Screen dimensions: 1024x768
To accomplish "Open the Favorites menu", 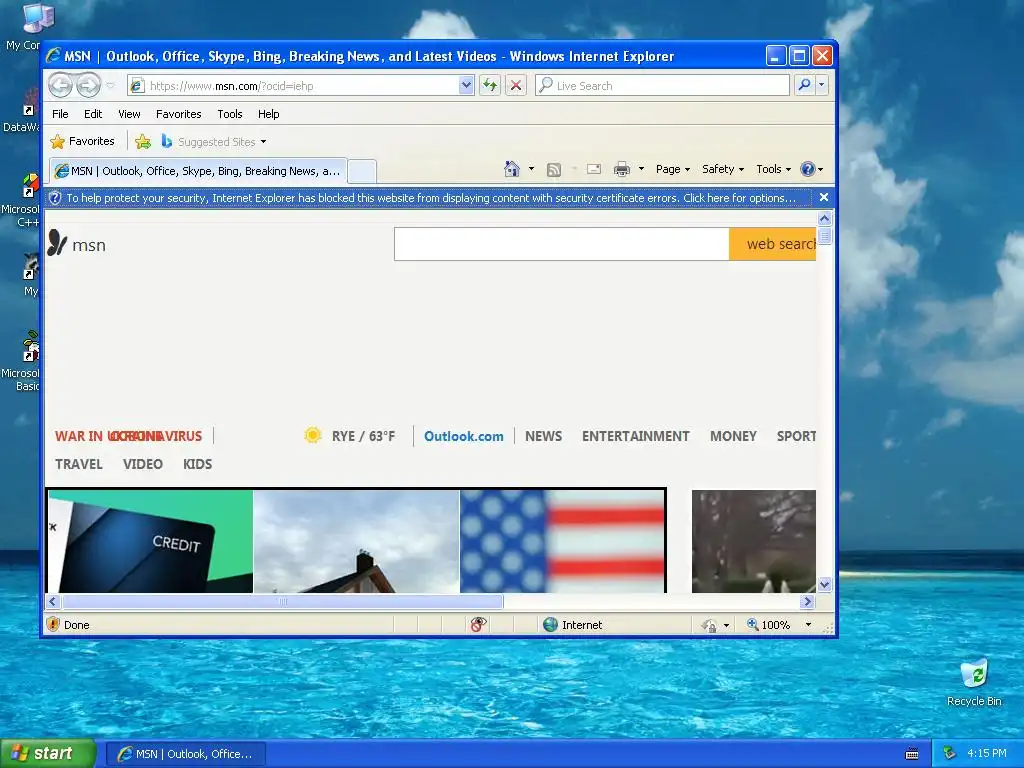I will (x=178, y=114).
